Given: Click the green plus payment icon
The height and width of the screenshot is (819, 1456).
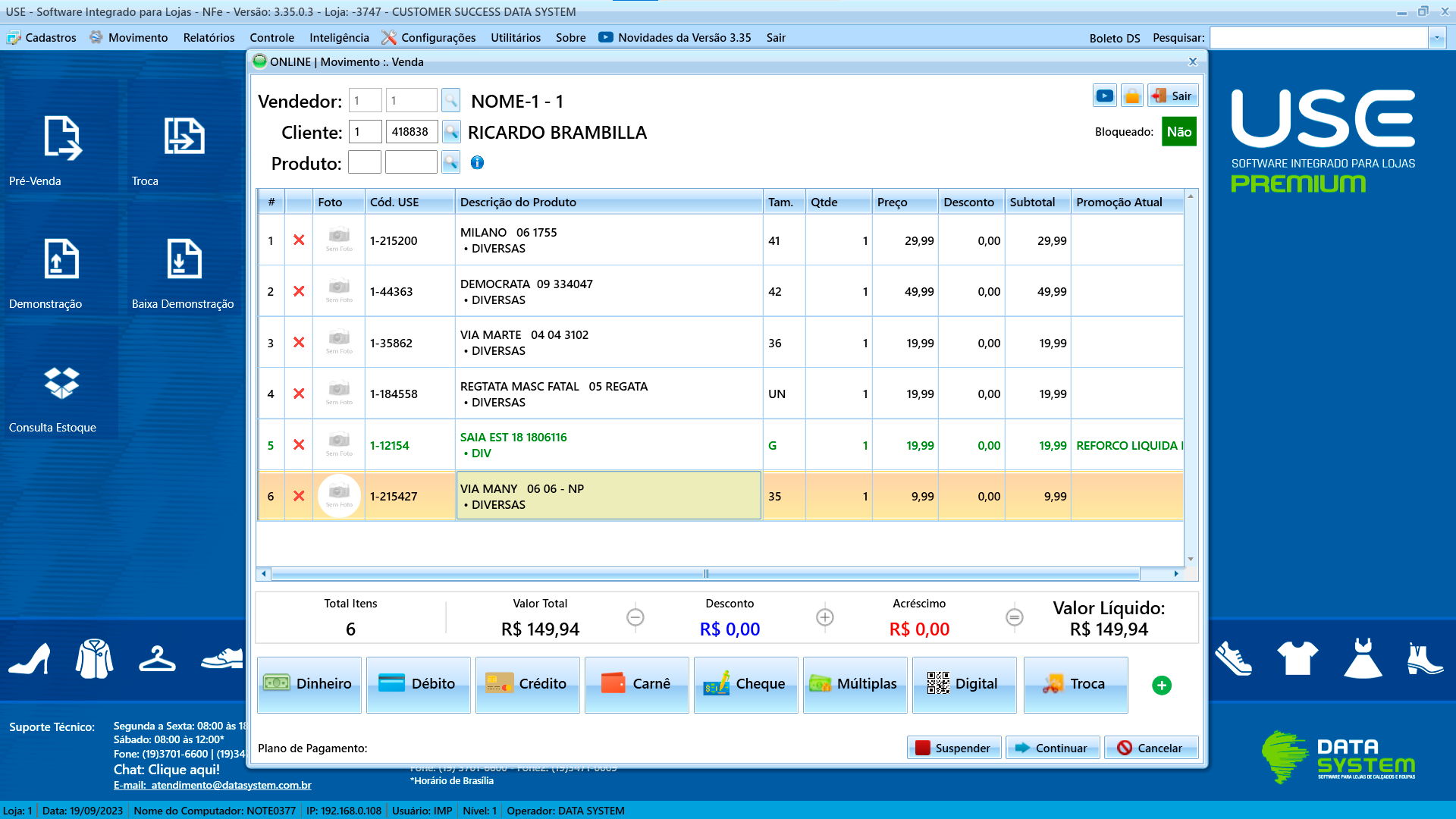Looking at the screenshot, I should click(1162, 686).
